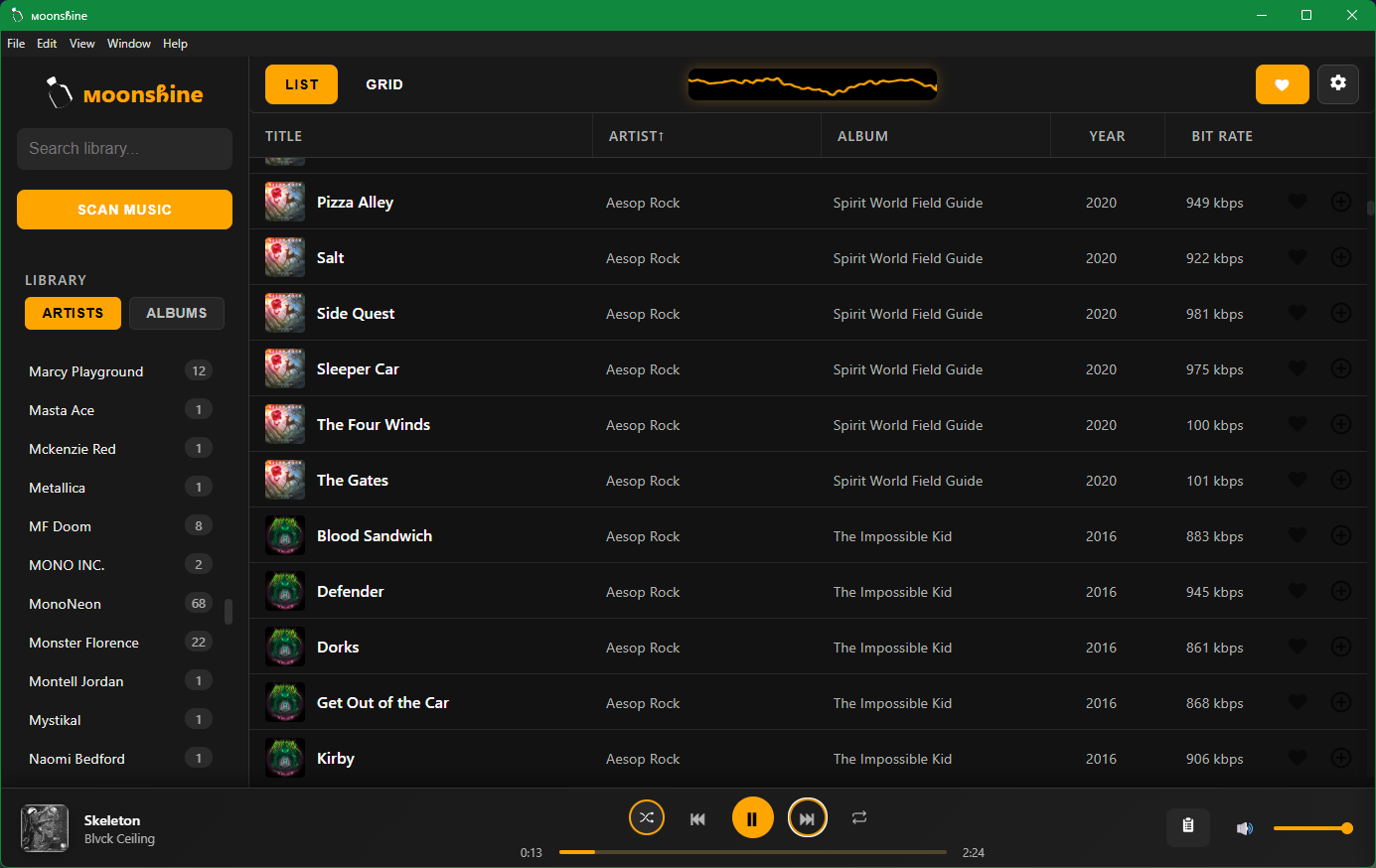Add Sleeper Car to queue plus icon
This screenshot has height=868, width=1376.
(x=1340, y=368)
